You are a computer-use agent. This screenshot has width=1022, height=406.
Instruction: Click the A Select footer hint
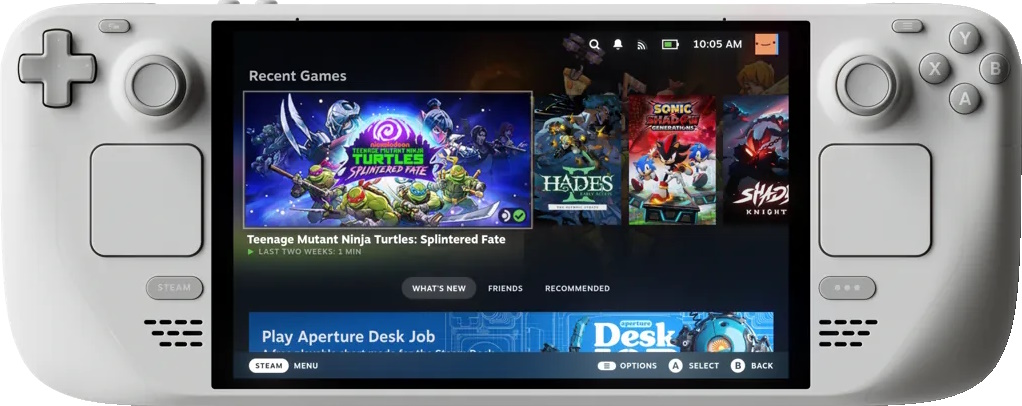[694, 366]
